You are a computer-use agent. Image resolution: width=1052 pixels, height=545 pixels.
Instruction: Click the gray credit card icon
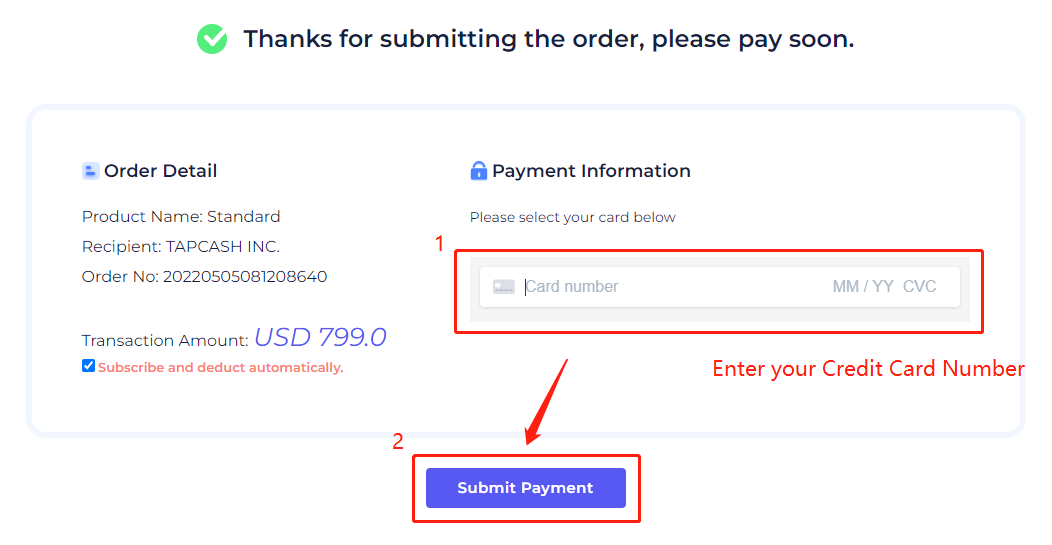click(504, 287)
